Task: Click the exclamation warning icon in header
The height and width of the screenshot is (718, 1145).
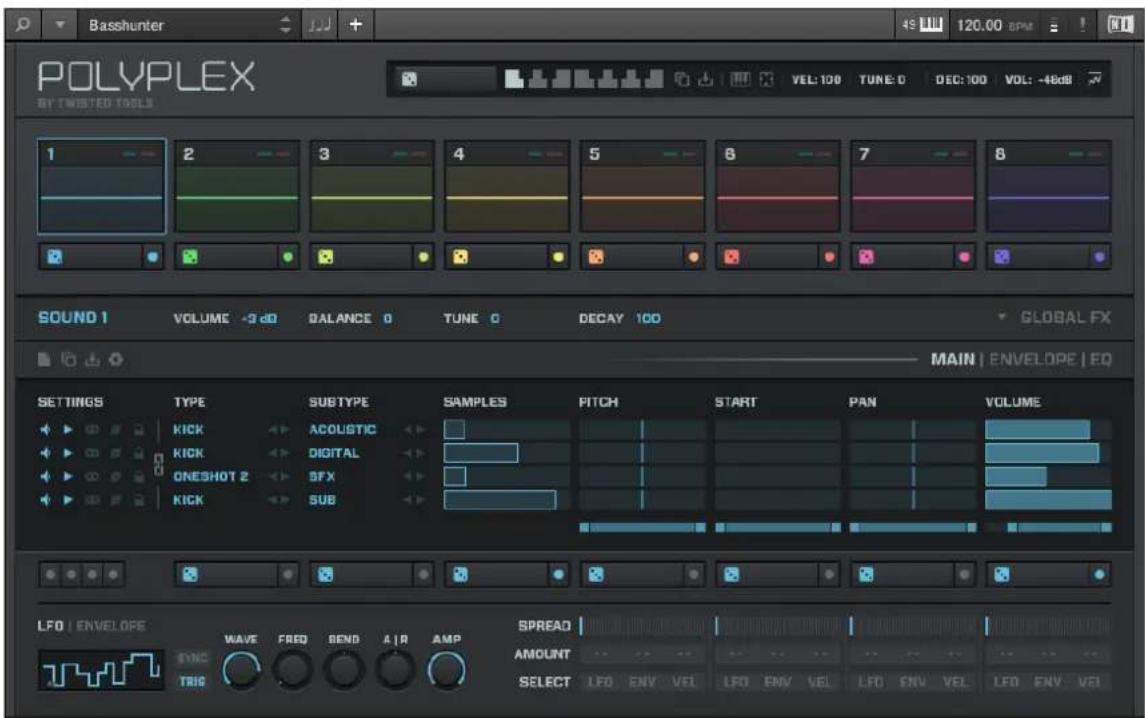Action: (x=1083, y=25)
